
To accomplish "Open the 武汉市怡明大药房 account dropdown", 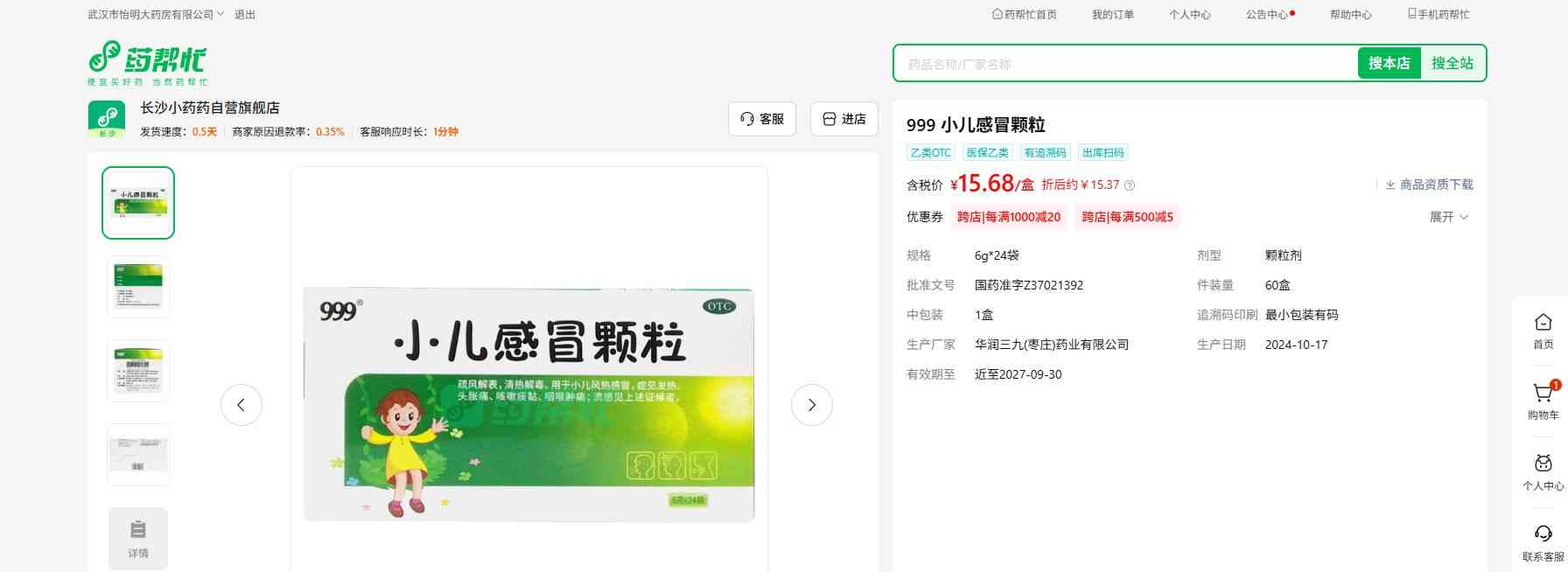I will pos(156,15).
